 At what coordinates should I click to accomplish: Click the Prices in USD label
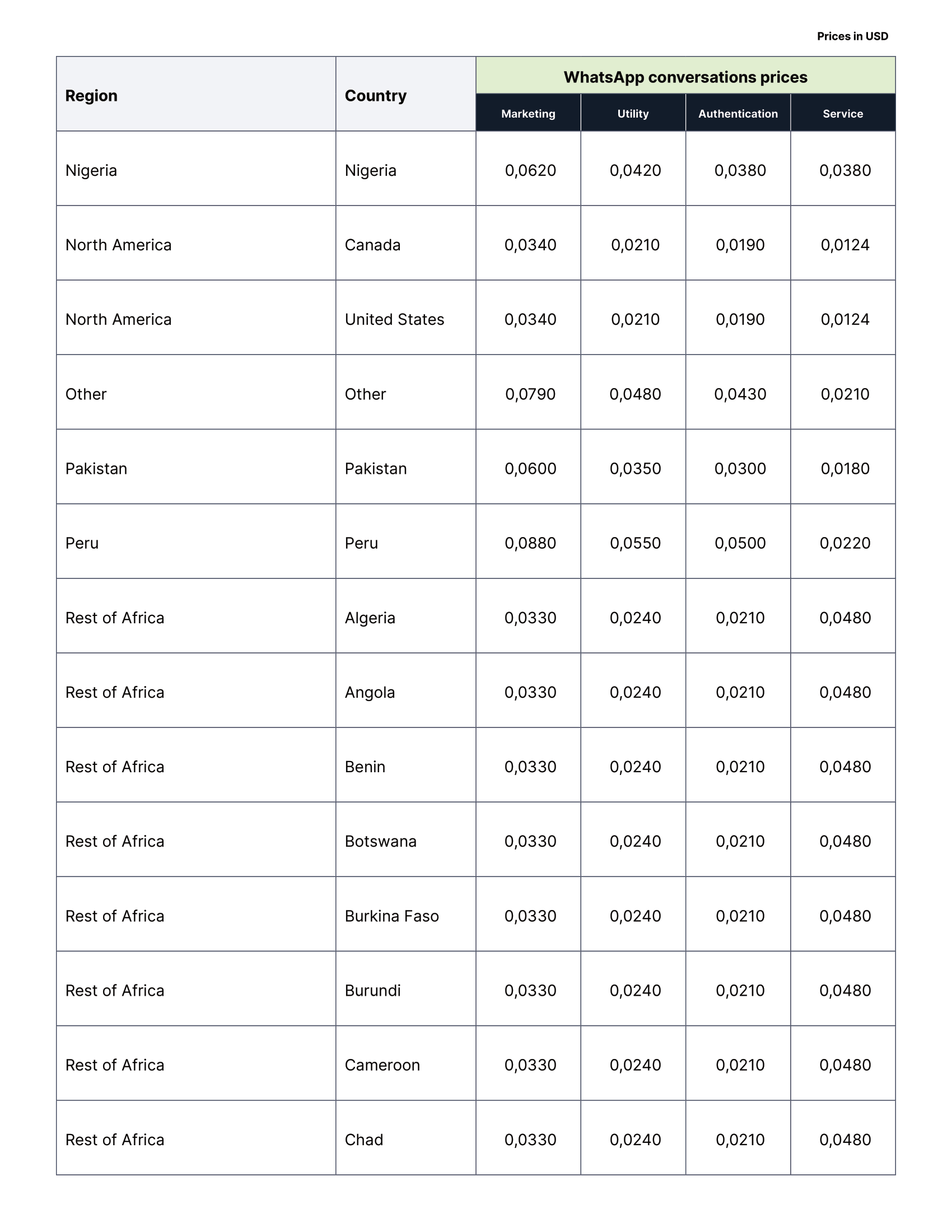852,36
